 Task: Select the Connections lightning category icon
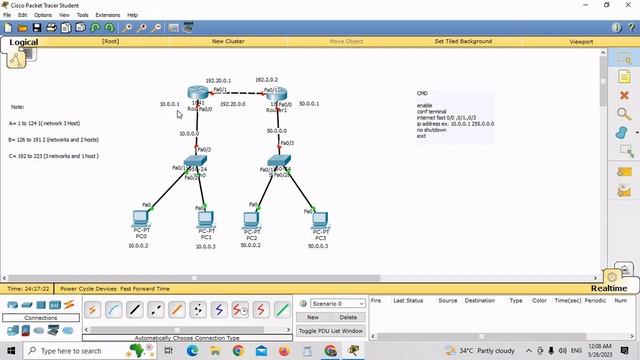(69, 304)
